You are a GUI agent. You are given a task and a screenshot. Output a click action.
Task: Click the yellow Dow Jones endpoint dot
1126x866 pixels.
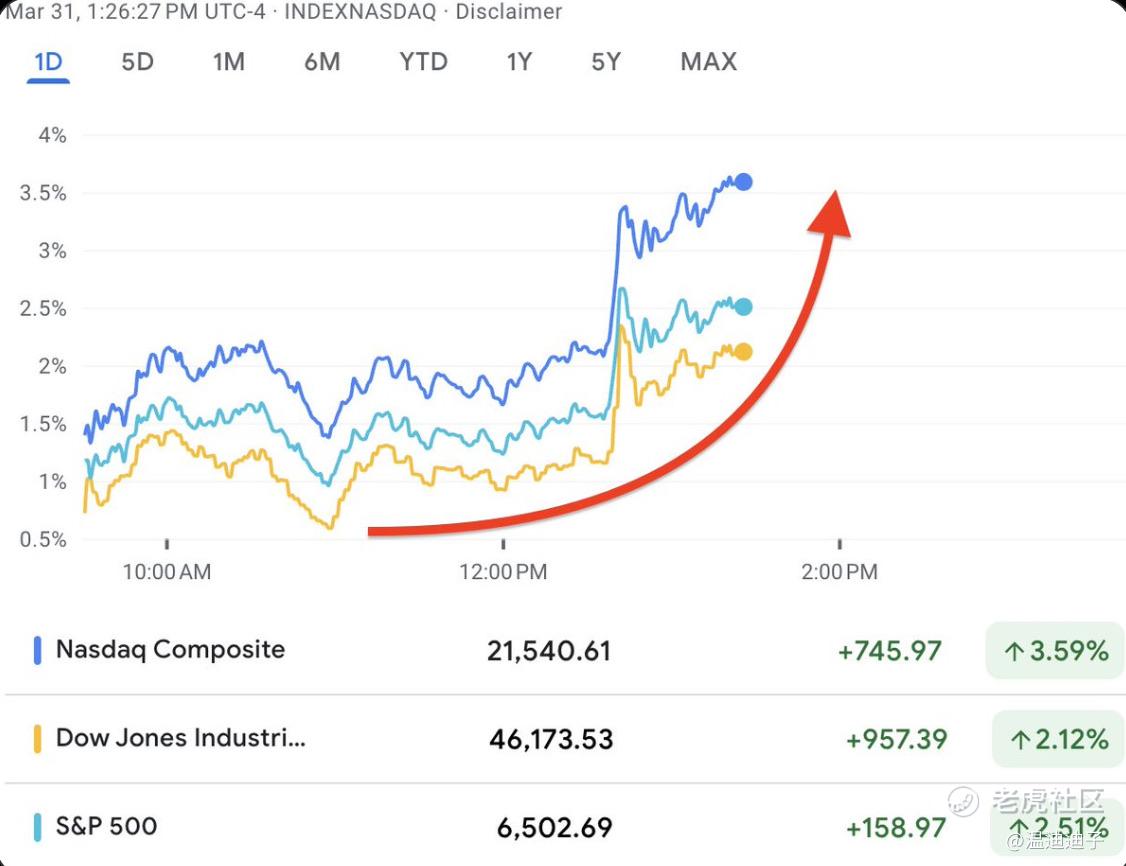pyautogui.click(x=743, y=351)
